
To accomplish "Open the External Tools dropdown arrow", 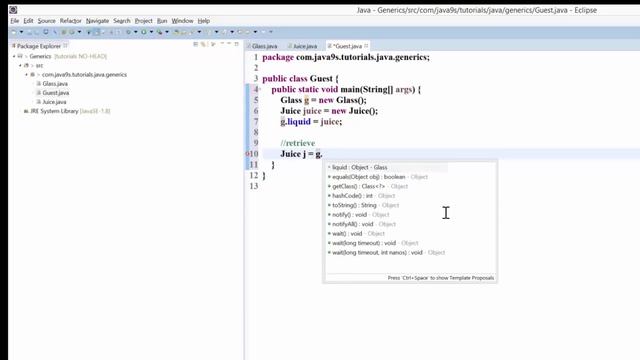I will tap(167, 32).
